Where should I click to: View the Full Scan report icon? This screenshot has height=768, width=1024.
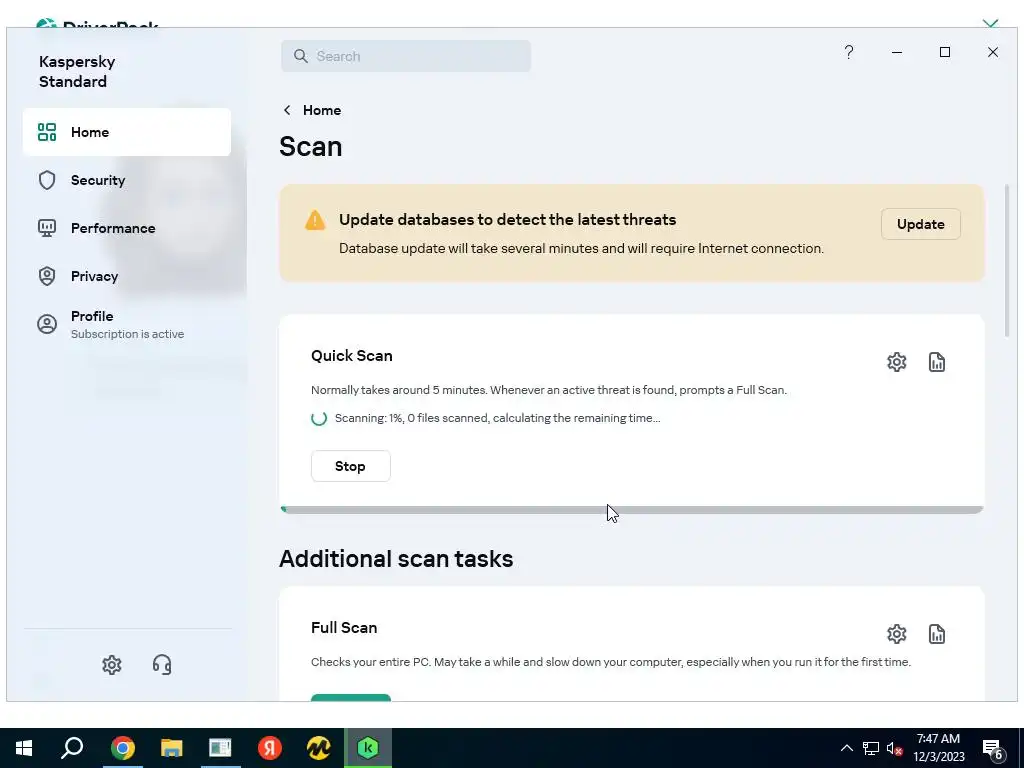click(x=936, y=634)
